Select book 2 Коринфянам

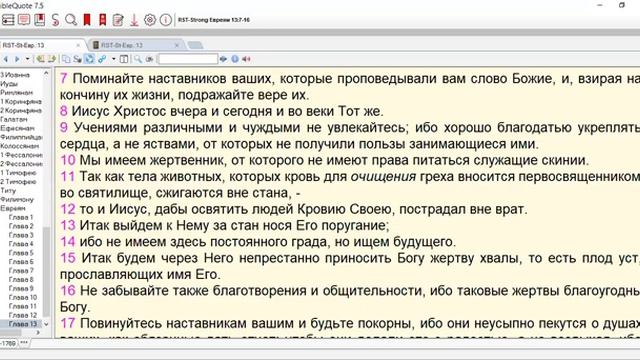point(21,111)
